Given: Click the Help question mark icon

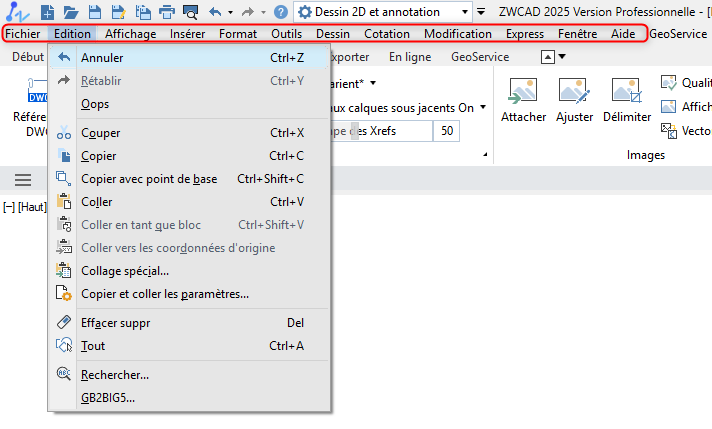Looking at the screenshot, I should (281, 12).
